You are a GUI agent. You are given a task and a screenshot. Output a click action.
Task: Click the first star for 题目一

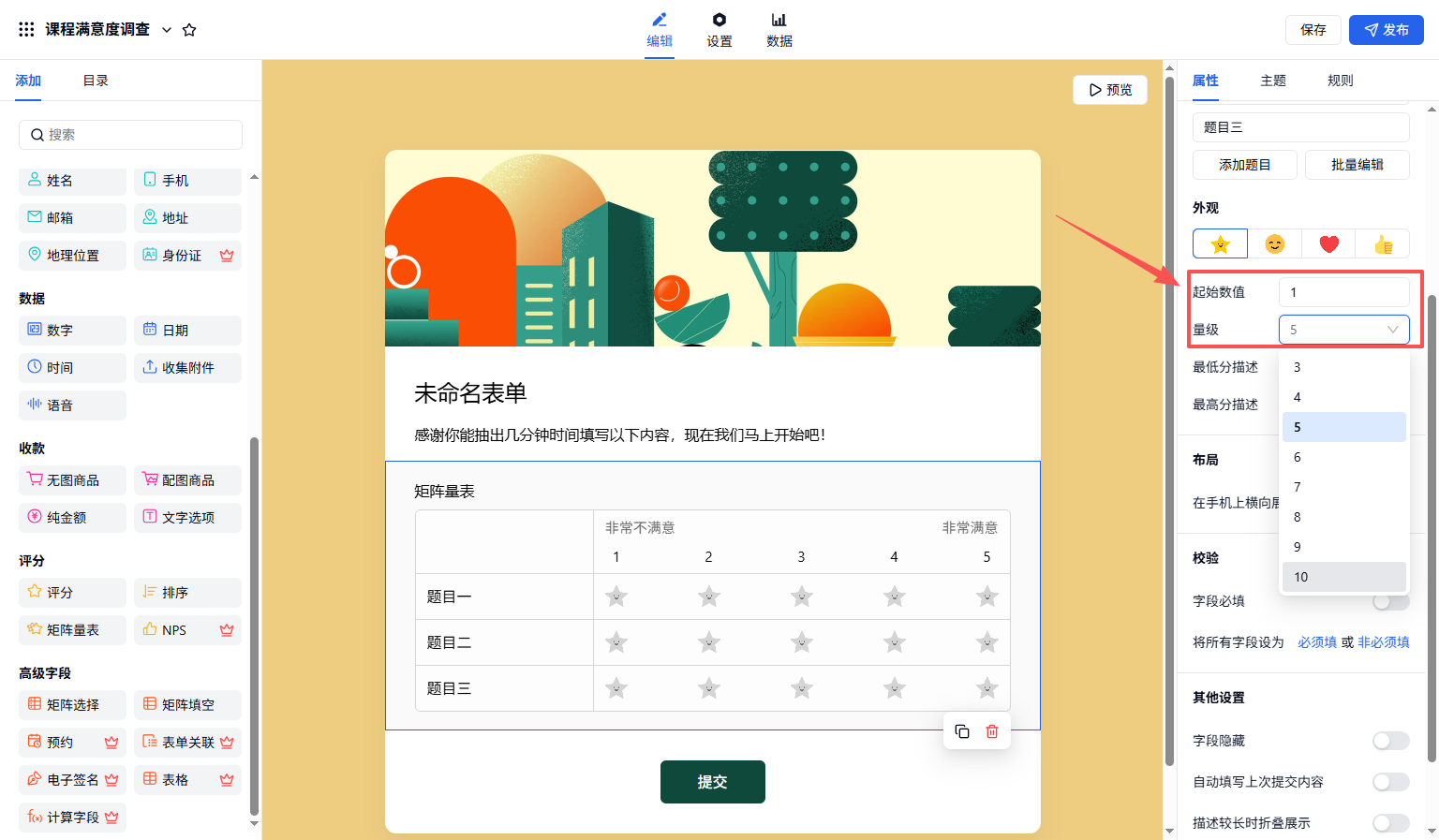[616, 597]
